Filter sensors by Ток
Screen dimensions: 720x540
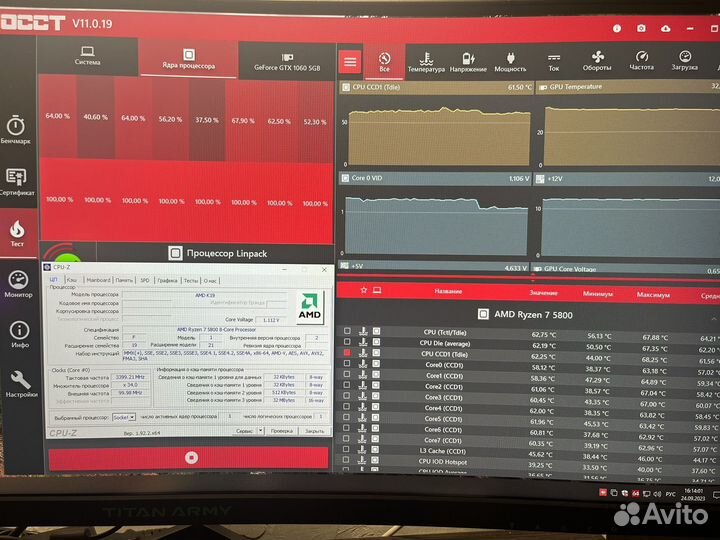[554, 62]
